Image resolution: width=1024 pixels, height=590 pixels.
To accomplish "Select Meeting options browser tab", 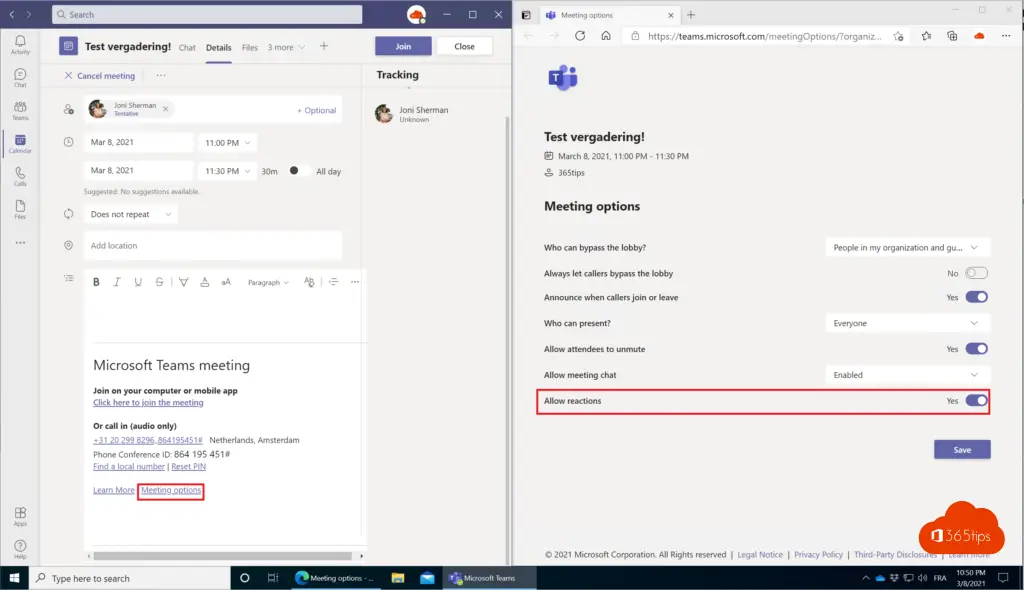I will 610,15.
